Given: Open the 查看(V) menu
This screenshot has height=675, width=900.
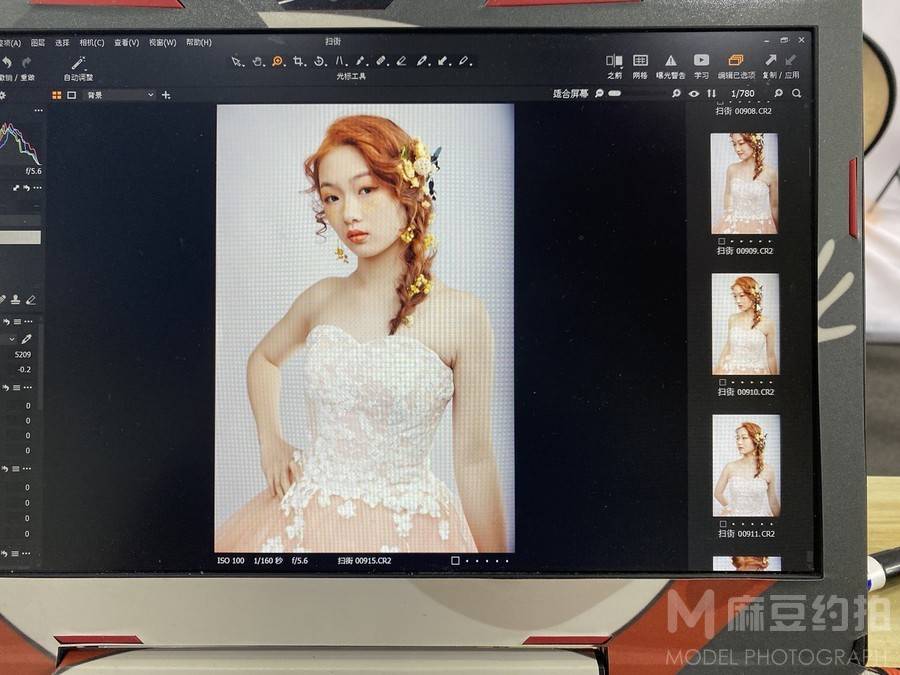Looking at the screenshot, I should (126, 42).
